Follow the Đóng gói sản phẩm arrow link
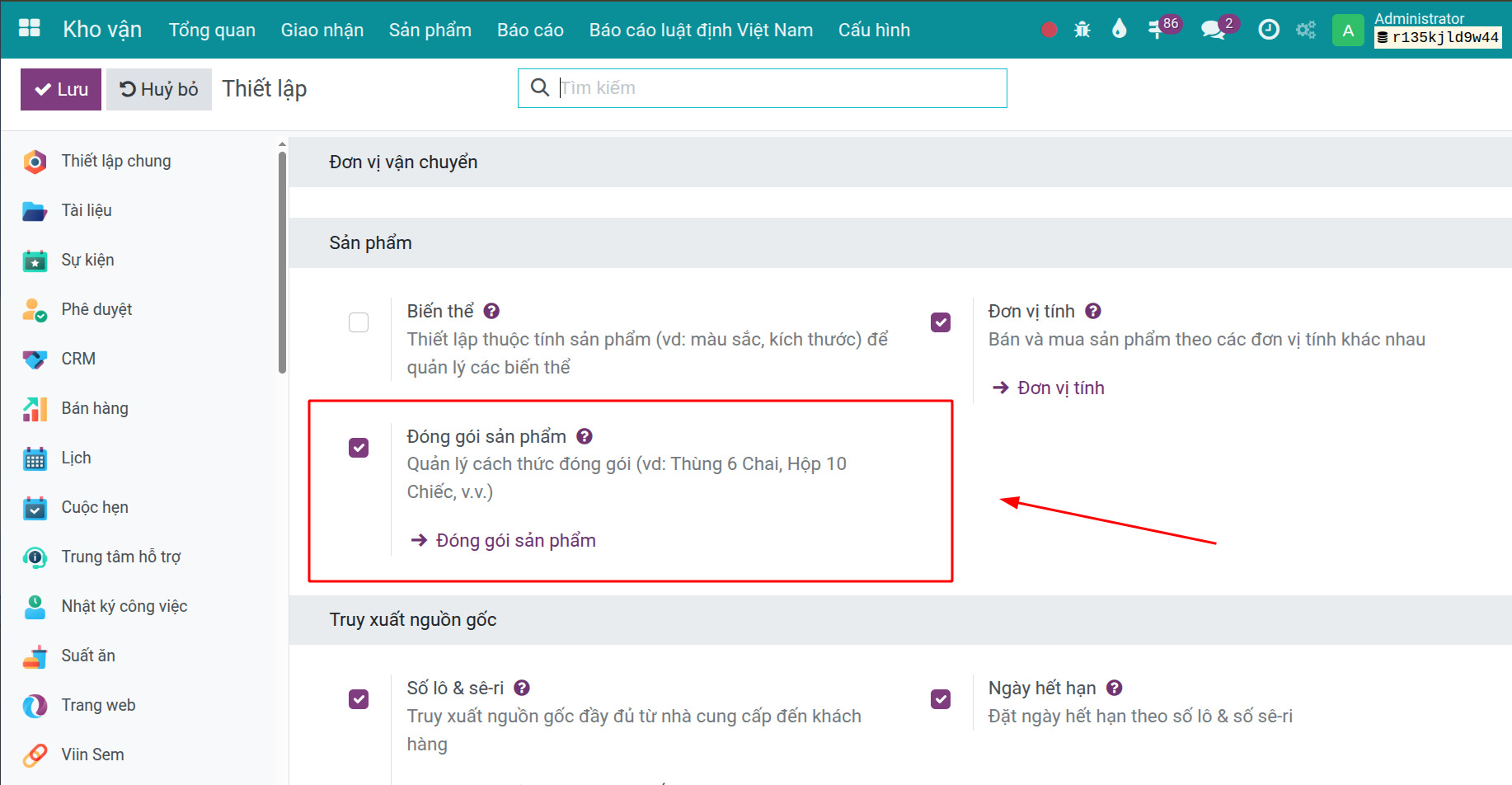 pos(514,540)
